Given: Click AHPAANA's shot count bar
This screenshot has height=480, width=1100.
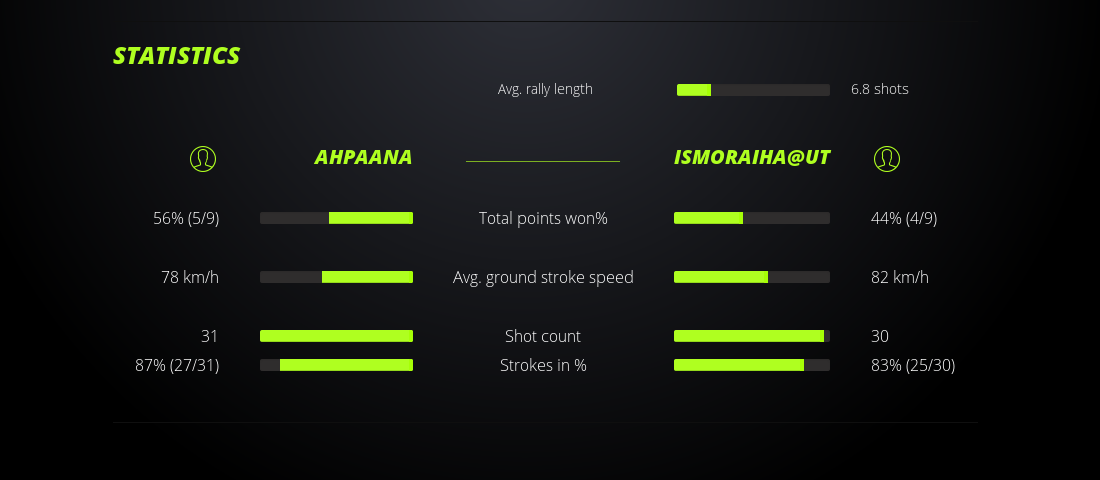Looking at the screenshot, I should click(x=336, y=336).
